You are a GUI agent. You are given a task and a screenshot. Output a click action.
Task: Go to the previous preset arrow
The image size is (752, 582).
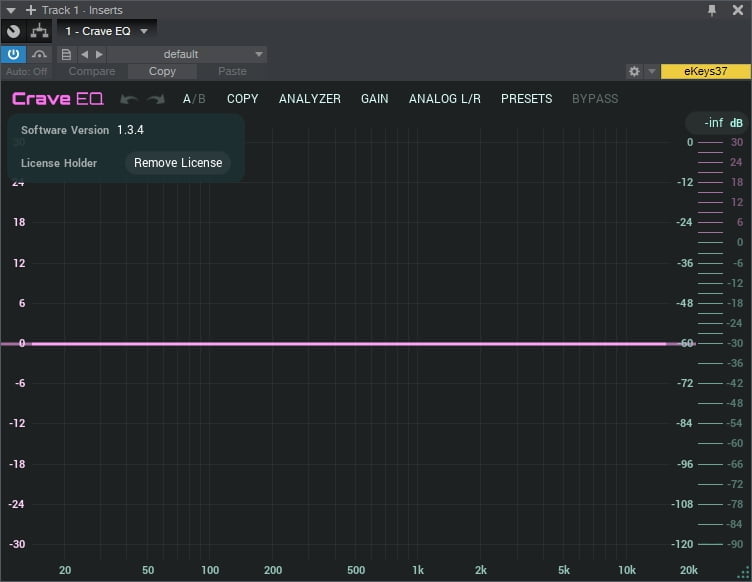pyautogui.click(x=84, y=54)
